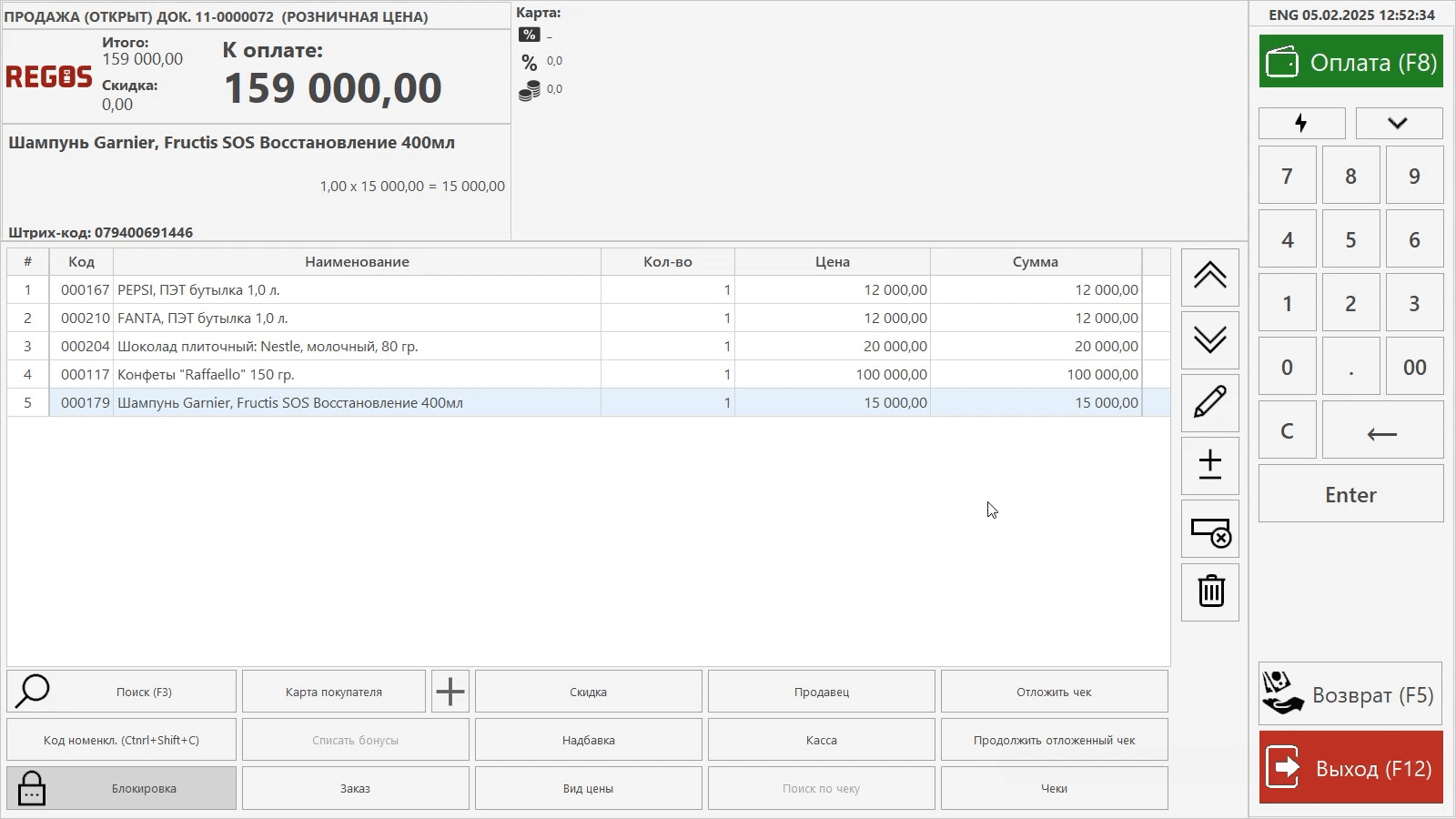1456x819 pixels.
Task: Tap keypad digit 1
Action: pos(1287,303)
